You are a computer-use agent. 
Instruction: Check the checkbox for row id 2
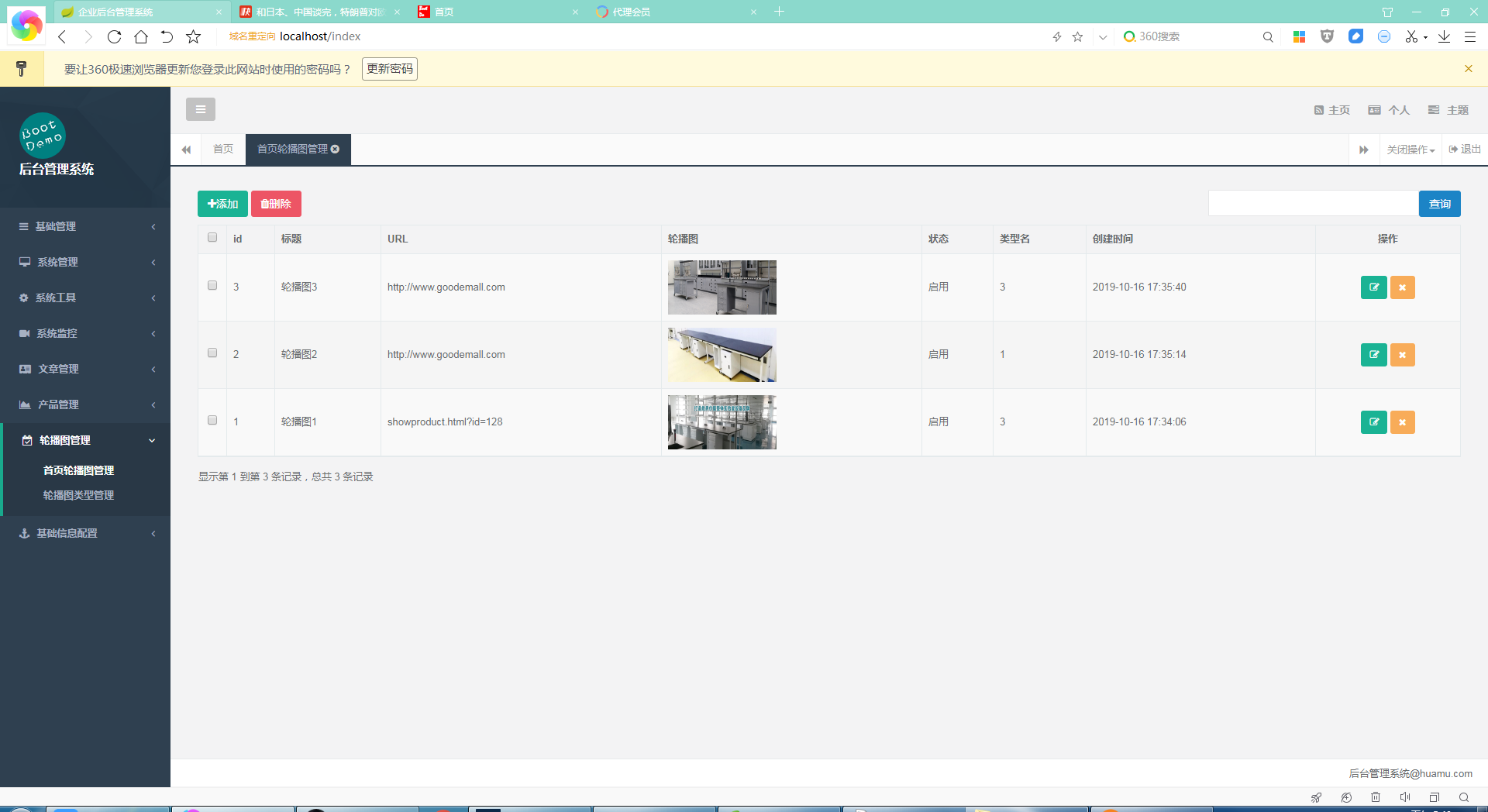pyautogui.click(x=212, y=353)
